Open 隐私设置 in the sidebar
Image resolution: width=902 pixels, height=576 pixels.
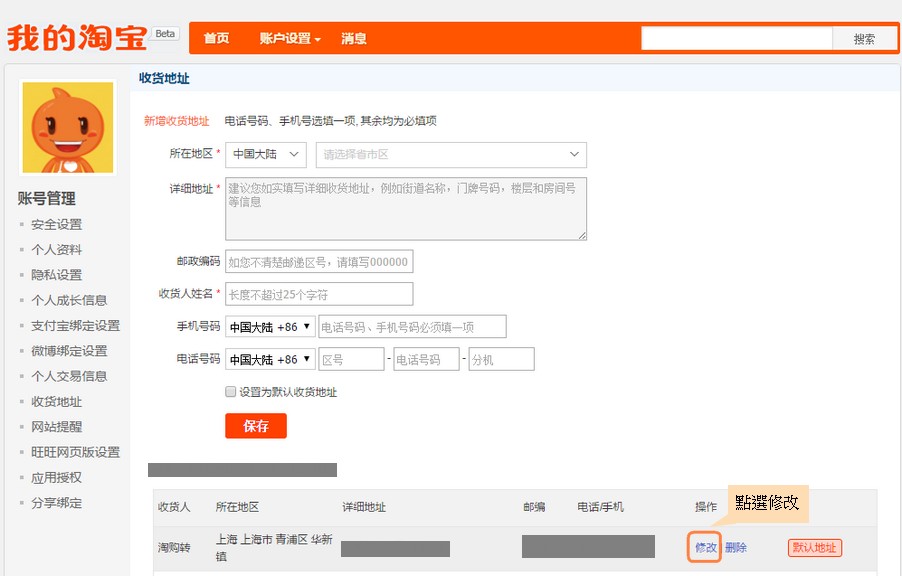[56, 275]
